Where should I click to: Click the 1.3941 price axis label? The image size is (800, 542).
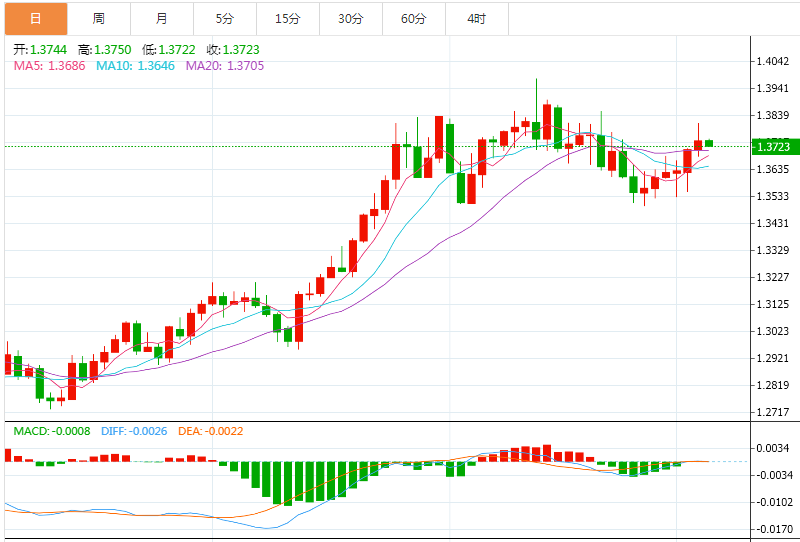click(773, 89)
